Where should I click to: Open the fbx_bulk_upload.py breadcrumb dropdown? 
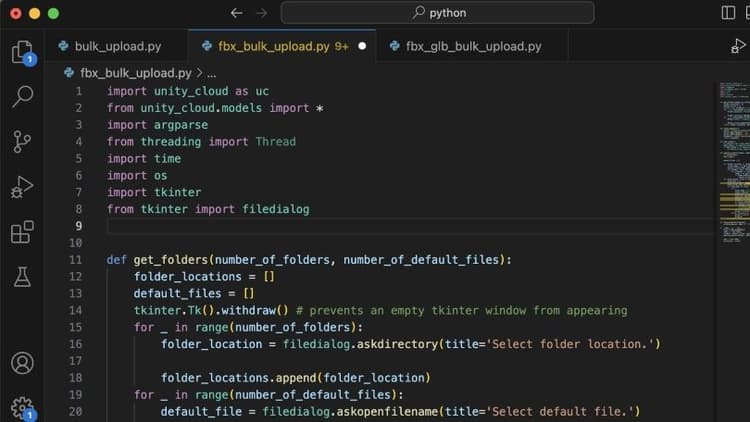[135, 73]
